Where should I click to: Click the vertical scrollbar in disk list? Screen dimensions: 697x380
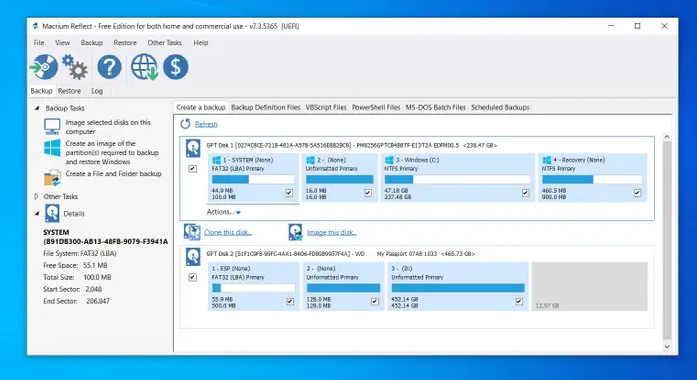[666, 240]
